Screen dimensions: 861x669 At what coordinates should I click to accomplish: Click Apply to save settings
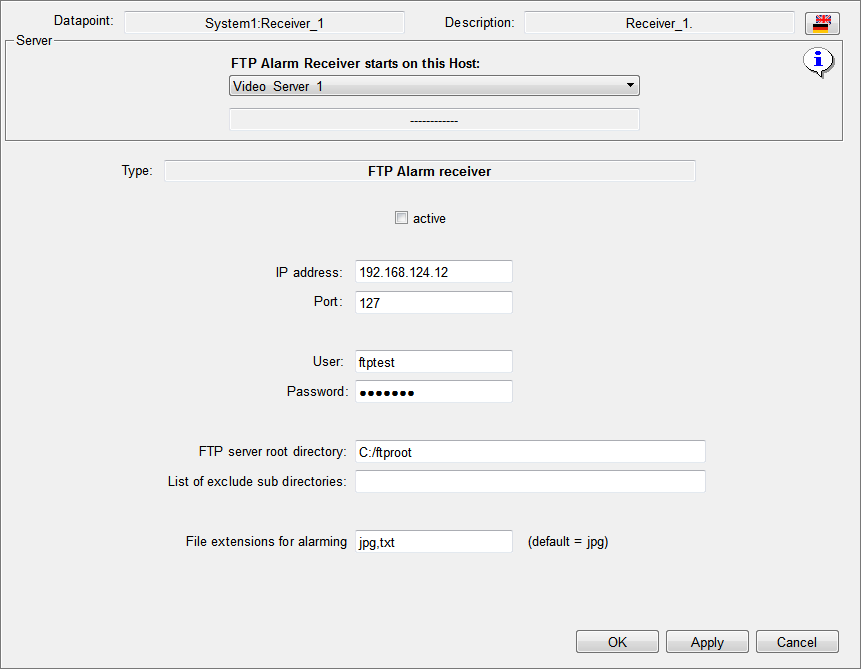(707, 642)
